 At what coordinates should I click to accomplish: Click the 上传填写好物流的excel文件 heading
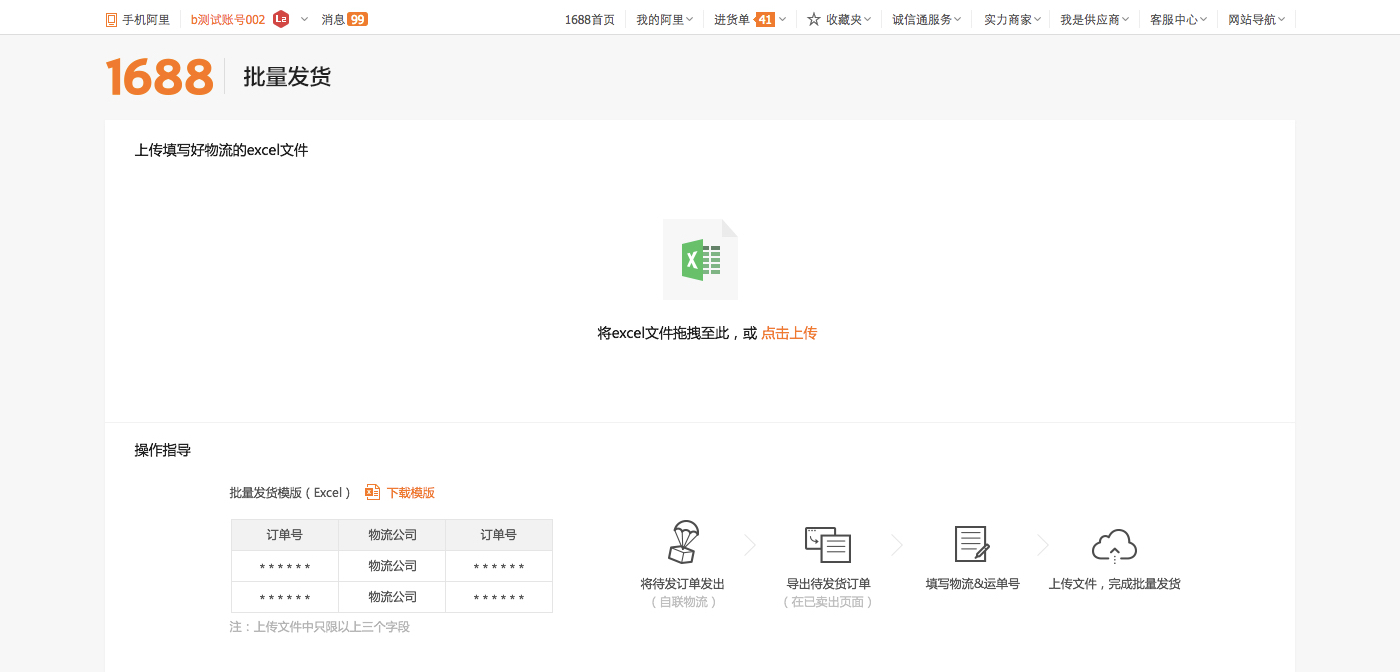click(x=222, y=150)
